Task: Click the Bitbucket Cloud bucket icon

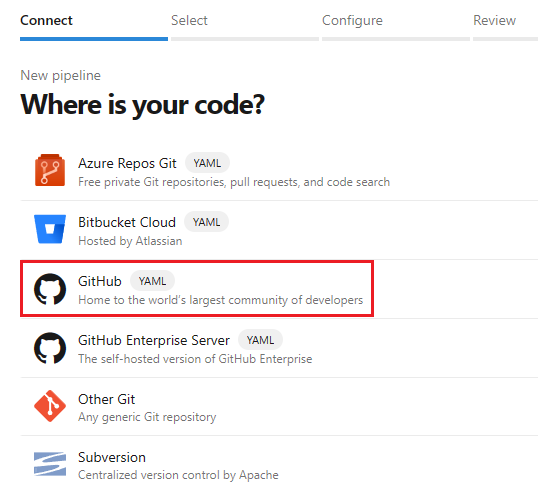Action: 50,229
